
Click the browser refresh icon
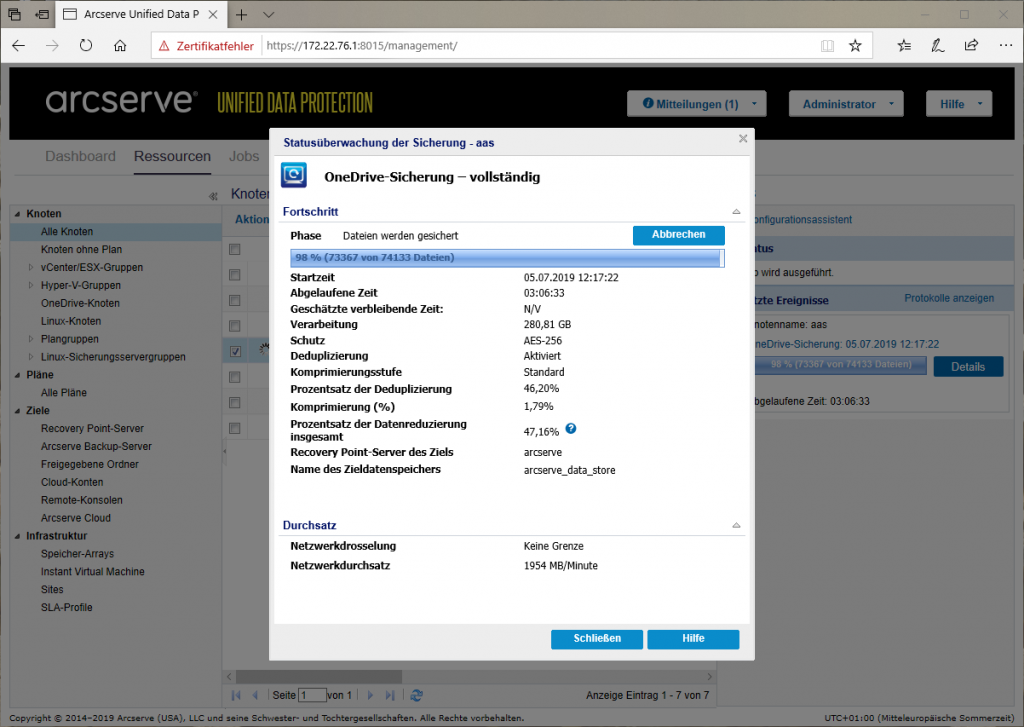tap(86, 45)
